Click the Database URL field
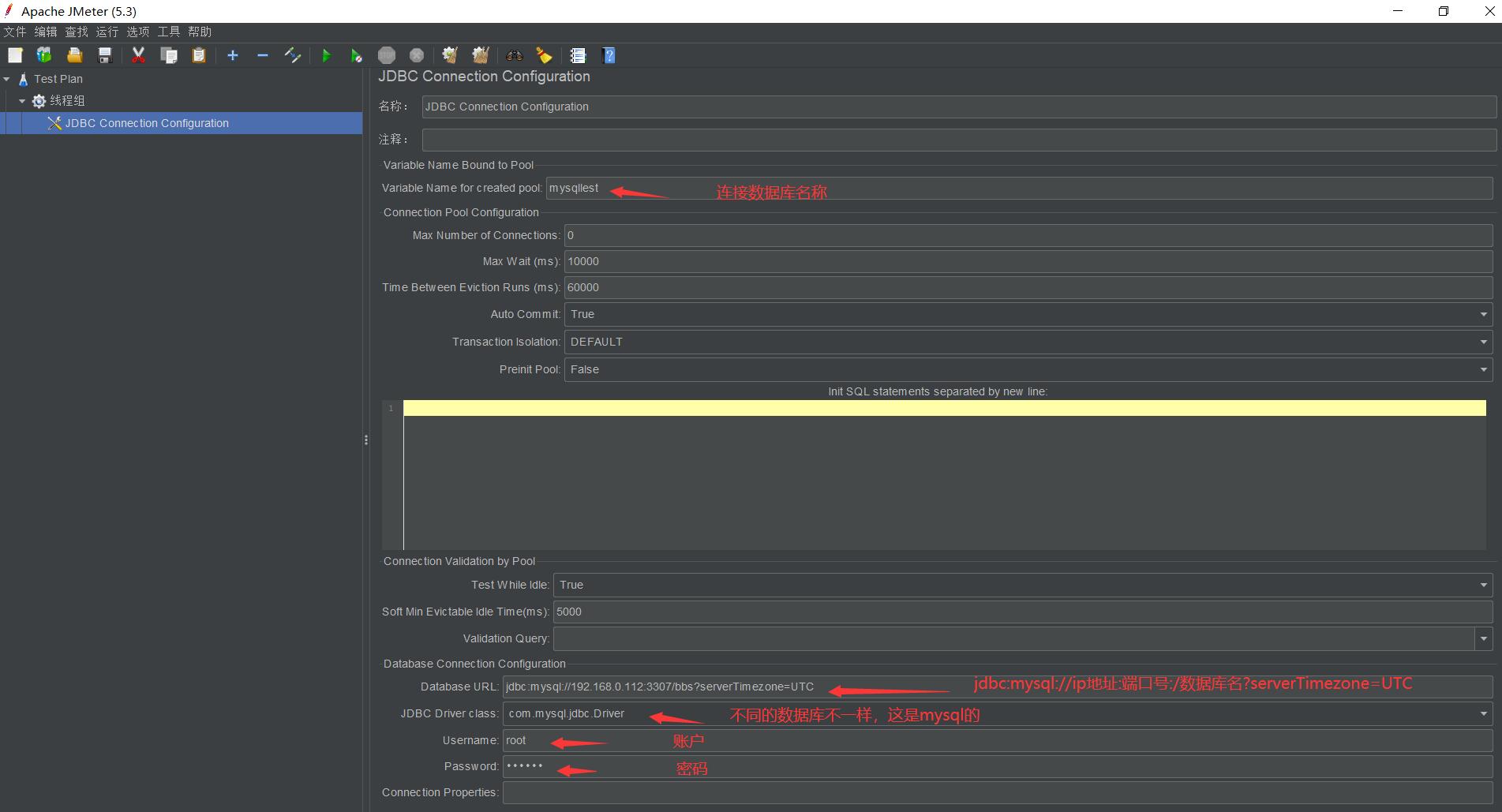Image resolution: width=1502 pixels, height=812 pixels. [x=998, y=687]
